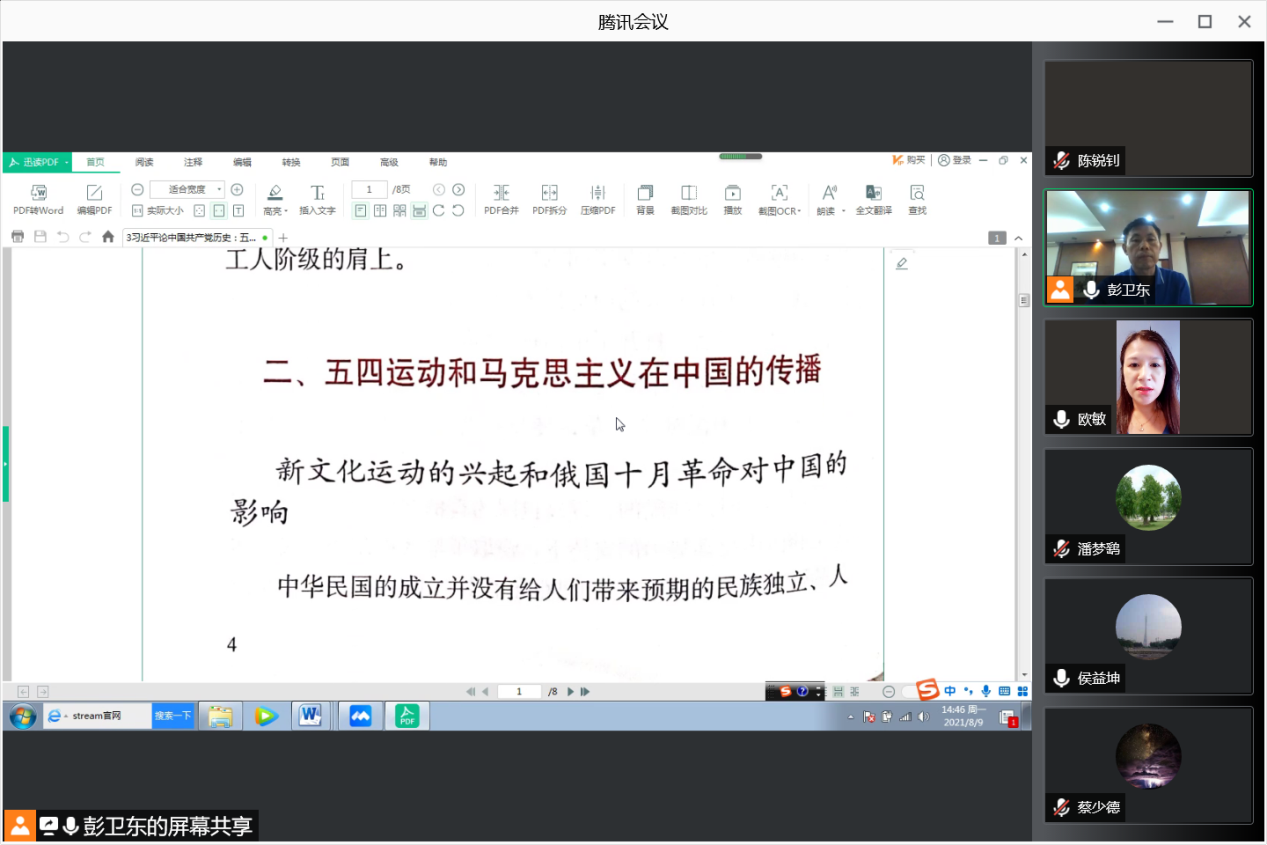Click the PDF合并 merge icon
This screenshot has height=845, width=1267.
pos(501,193)
